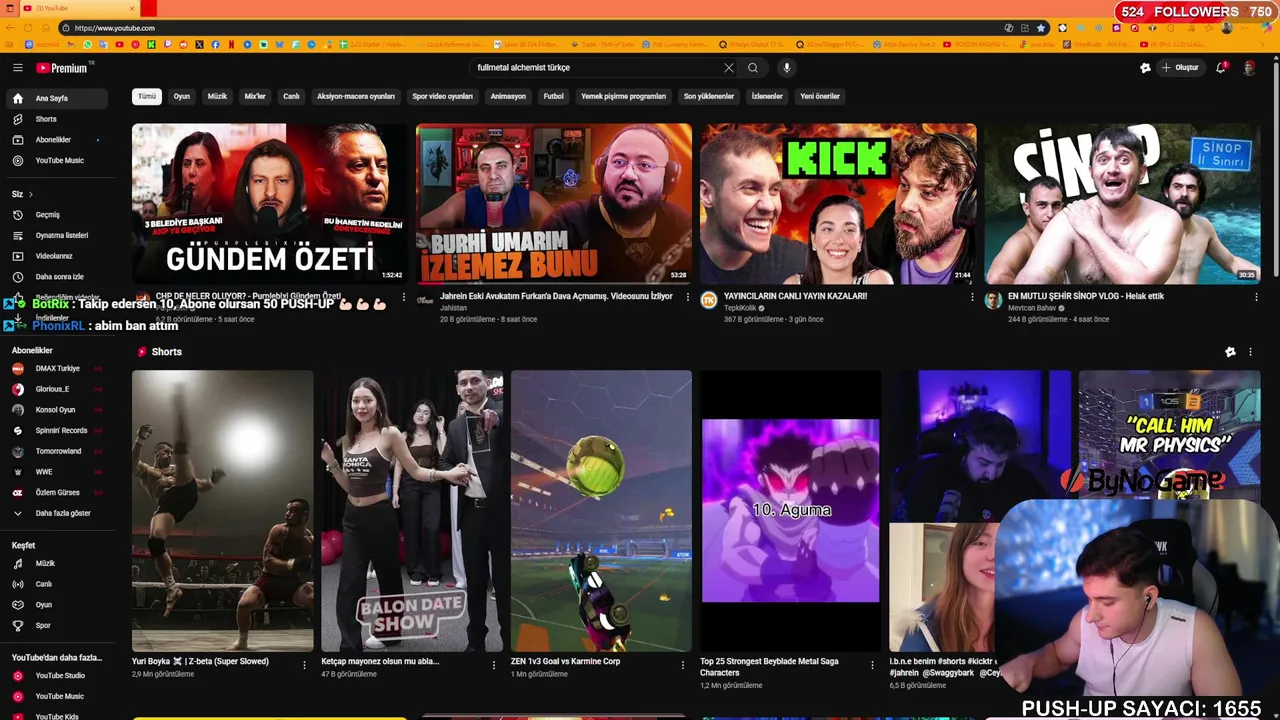The image size is (1280, 720).
Task: Open Shorts from the sidebar
Action: [57, 119]
